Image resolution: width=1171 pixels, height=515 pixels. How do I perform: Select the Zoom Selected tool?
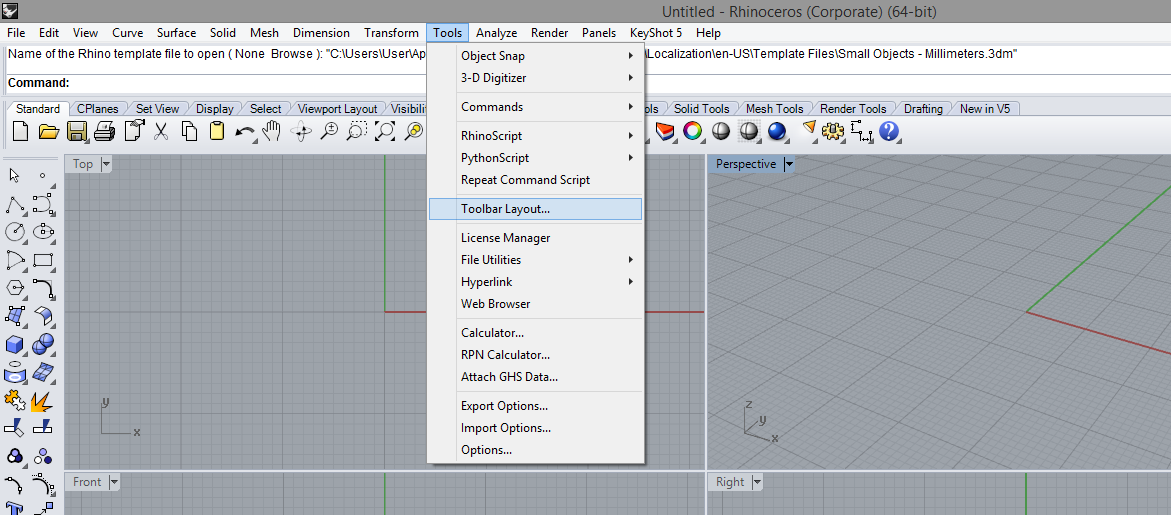[413, 131]
